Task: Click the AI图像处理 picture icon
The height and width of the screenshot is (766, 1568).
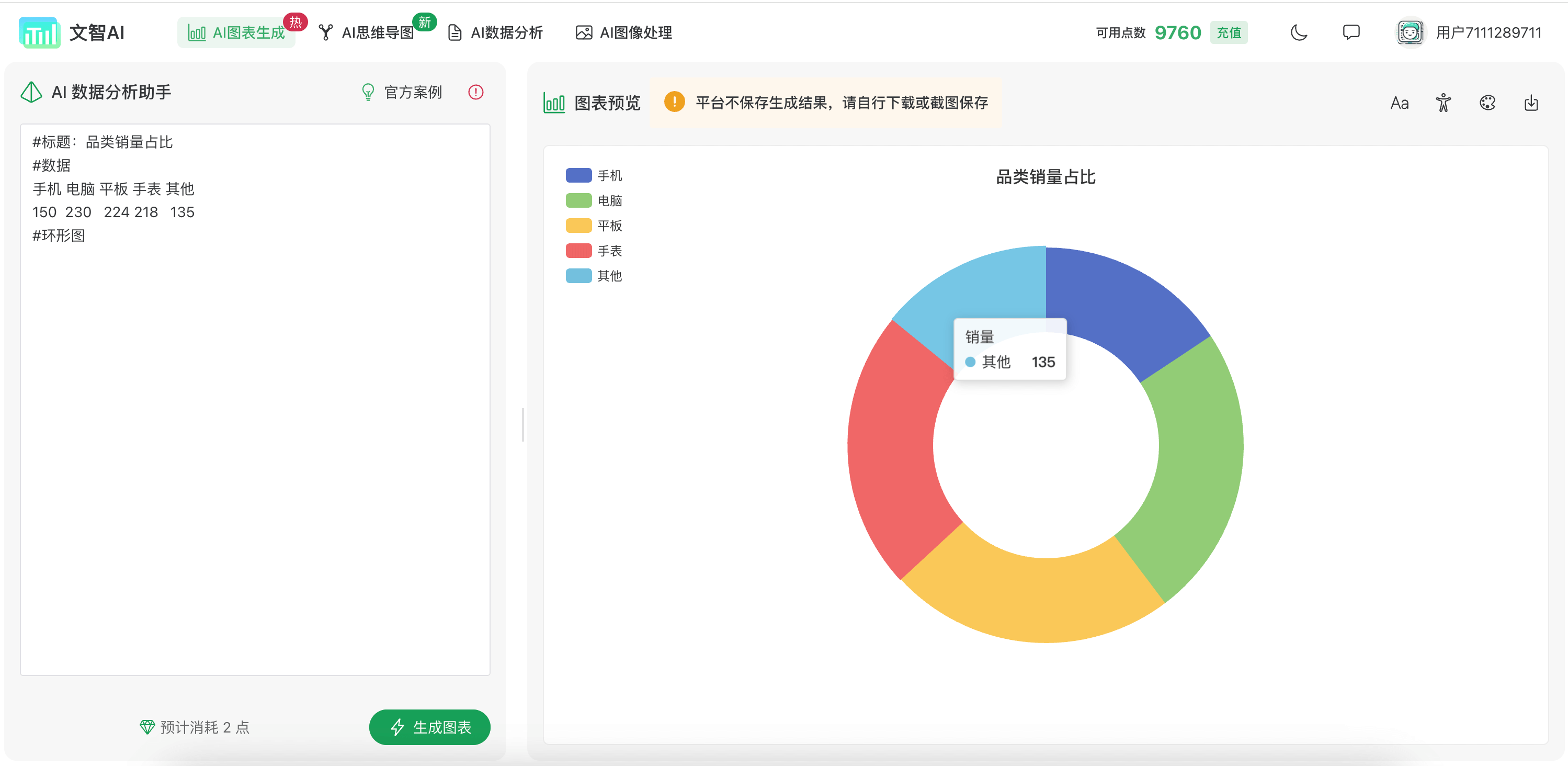Action: tap(584, 32)
